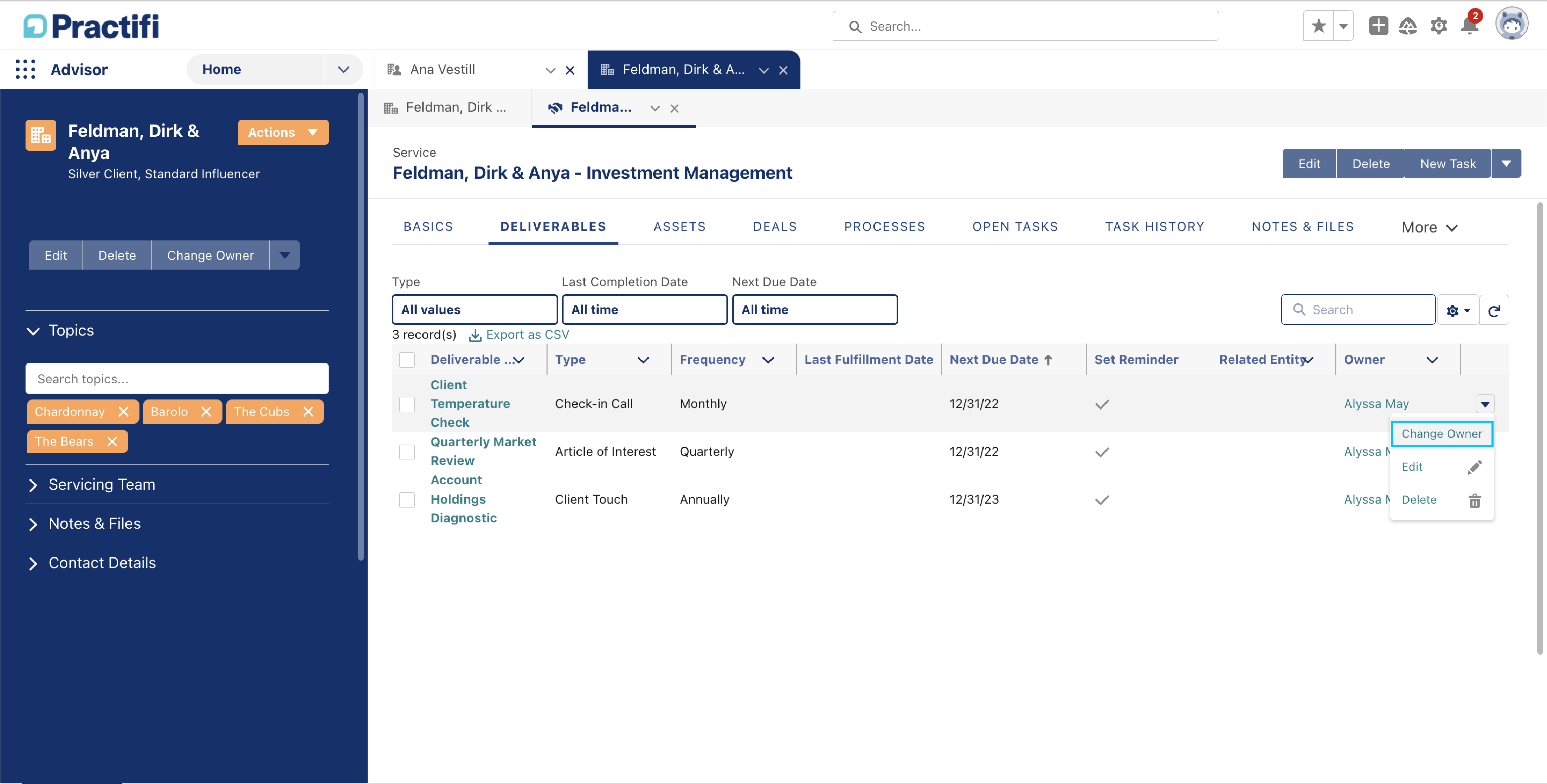Switch to the OPEN TASKS tab
The image size is (1547, 784).
coord(1015,227)
